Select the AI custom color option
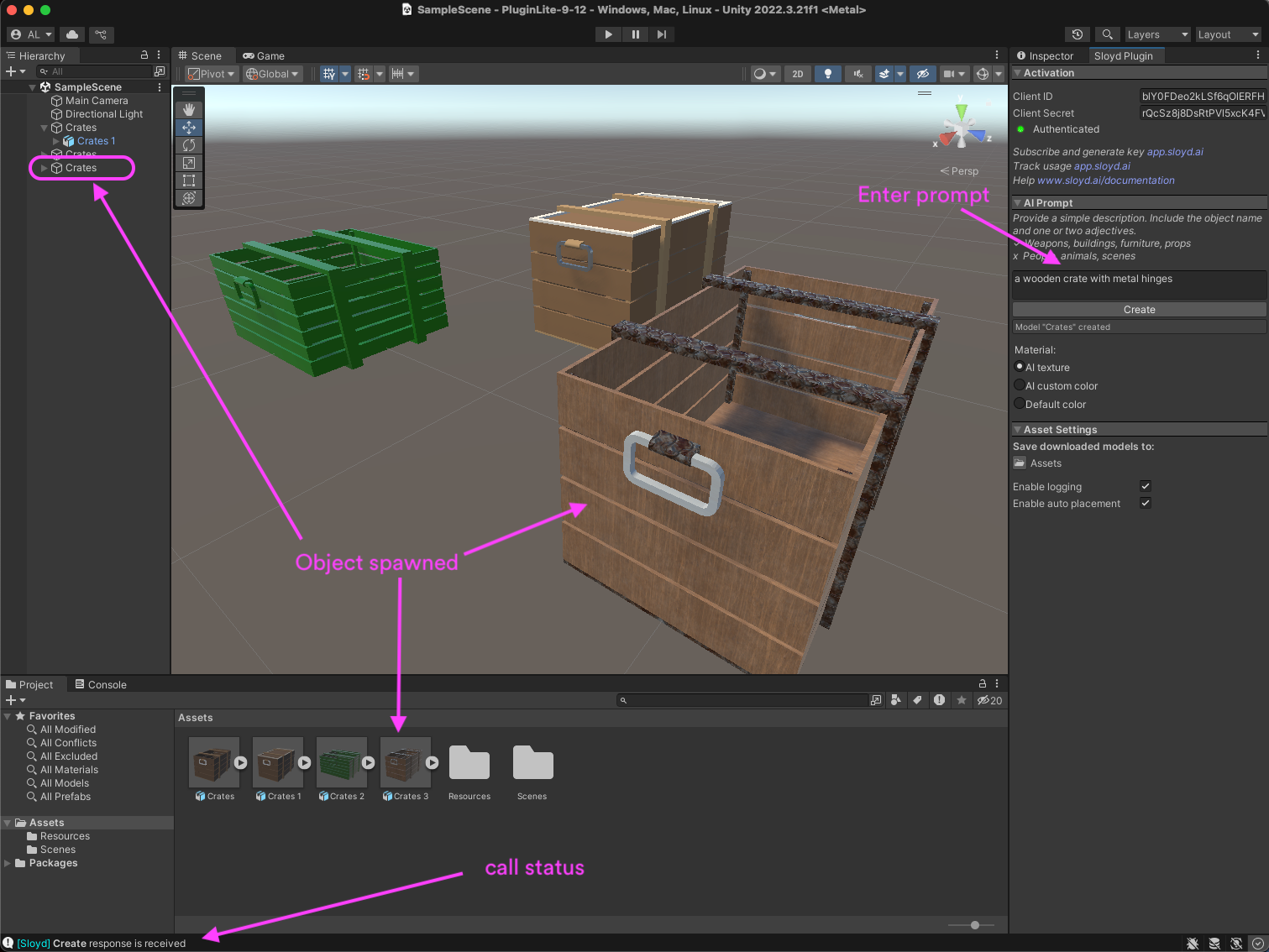This screenshot has height=952, width=1269. click(x=1020, y=385)
